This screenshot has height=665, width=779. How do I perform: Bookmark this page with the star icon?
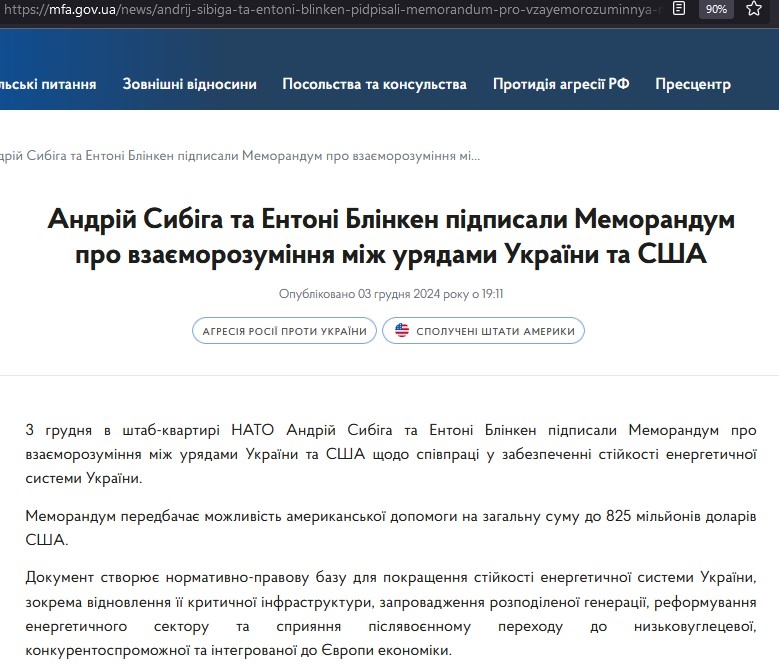[754, 9]
